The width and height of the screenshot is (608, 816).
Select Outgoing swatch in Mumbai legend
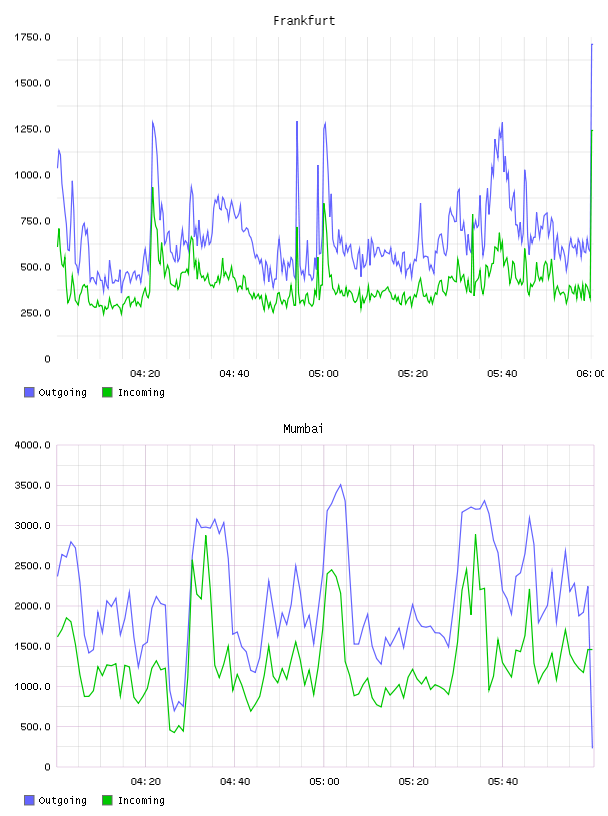pos(29,800)
